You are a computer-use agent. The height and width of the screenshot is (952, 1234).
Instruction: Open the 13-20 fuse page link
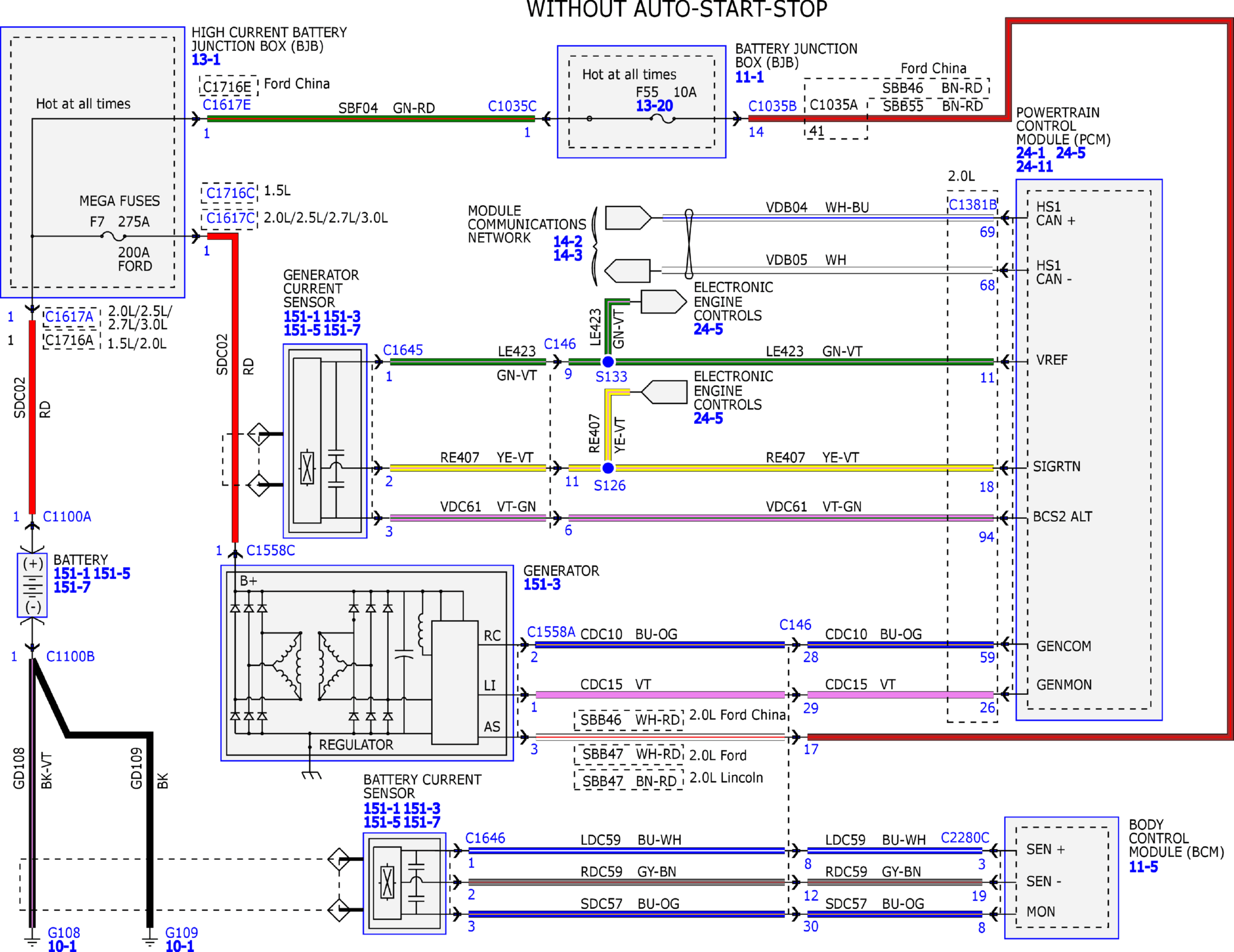coord(654,106)
